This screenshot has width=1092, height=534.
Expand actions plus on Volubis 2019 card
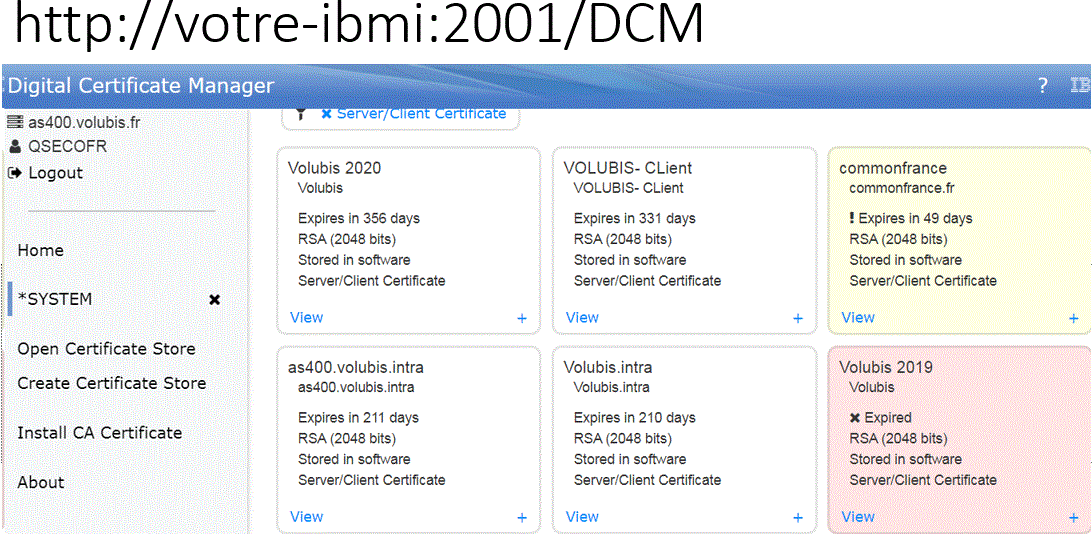[x=1073, y=517]
